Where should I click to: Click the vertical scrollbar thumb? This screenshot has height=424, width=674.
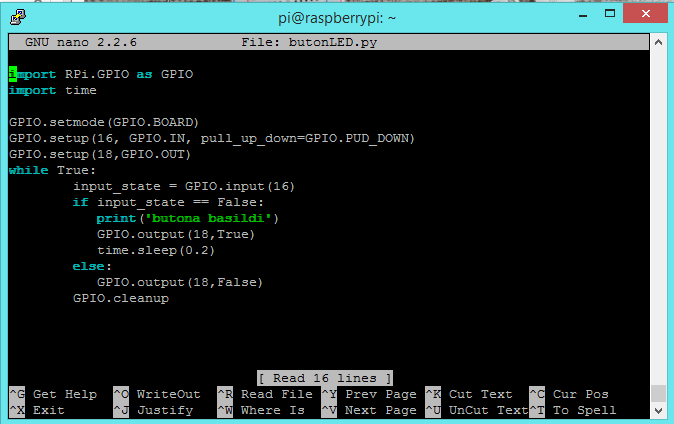(658, 393)
